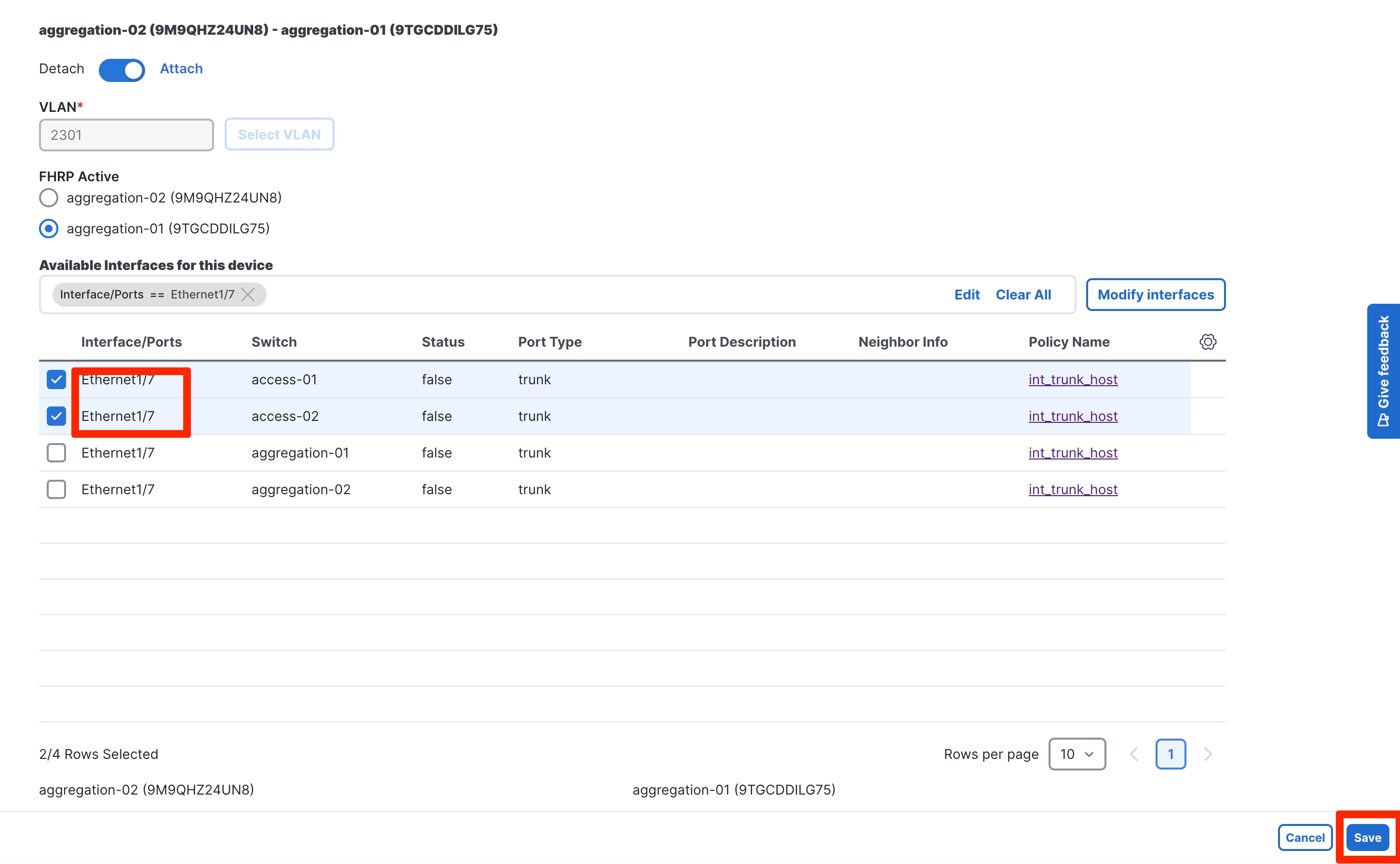Open the Modify interfaces dialog
Image resolution: width=1400 pixels, height=864 pixels.
click(1156, 294)
